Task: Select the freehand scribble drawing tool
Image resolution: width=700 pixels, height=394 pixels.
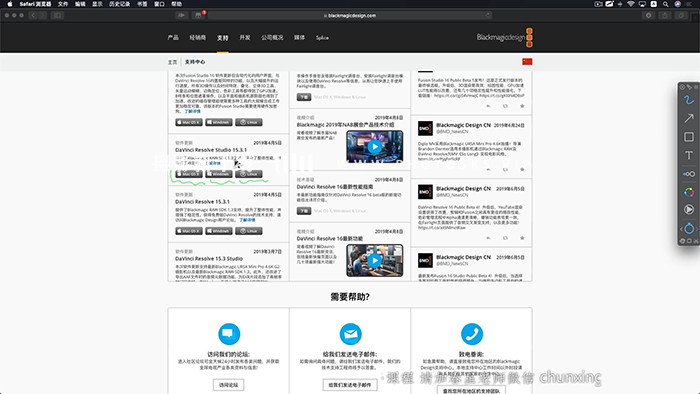Action: pos(689,100)
